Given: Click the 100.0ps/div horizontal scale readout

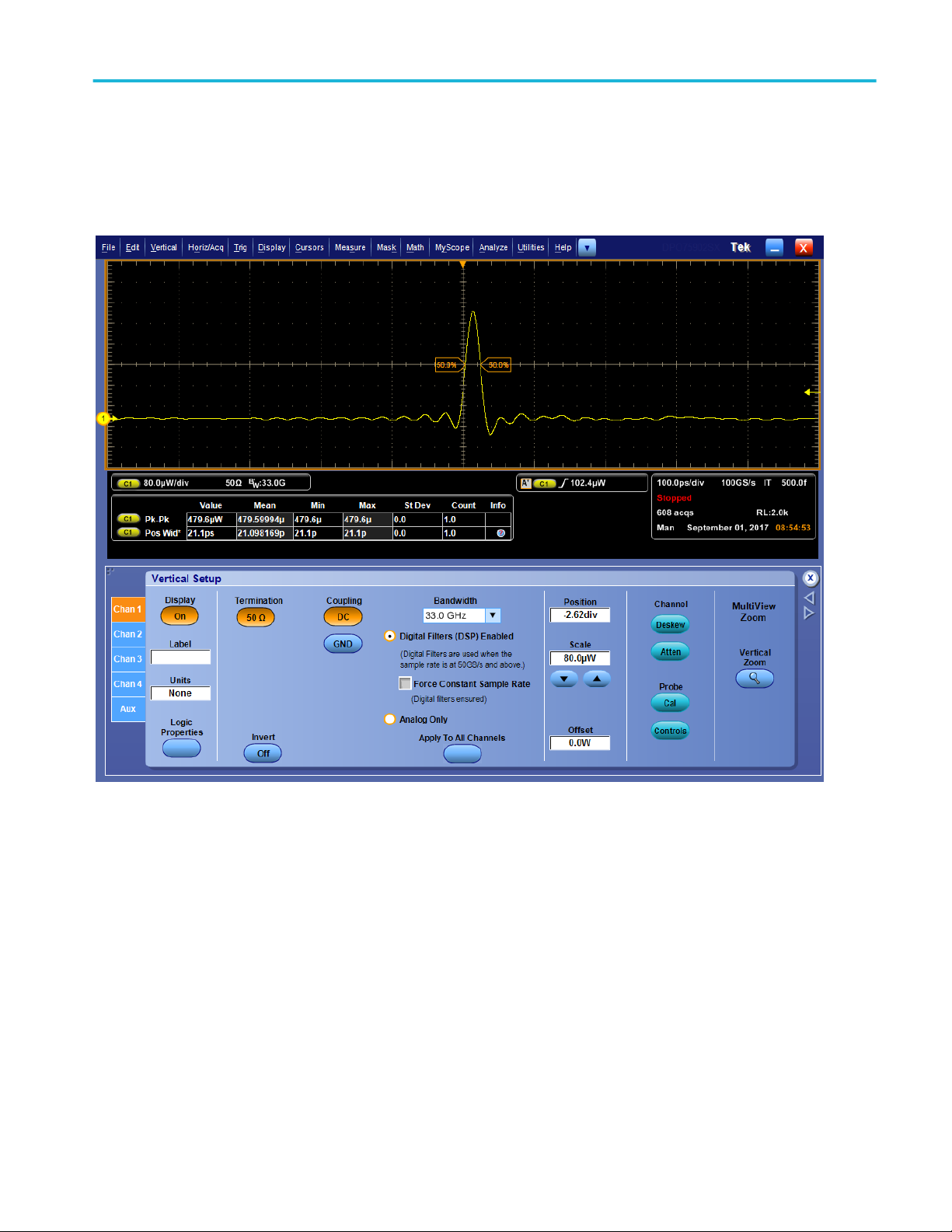Looking at the screenshot, I should click(681, 483).
